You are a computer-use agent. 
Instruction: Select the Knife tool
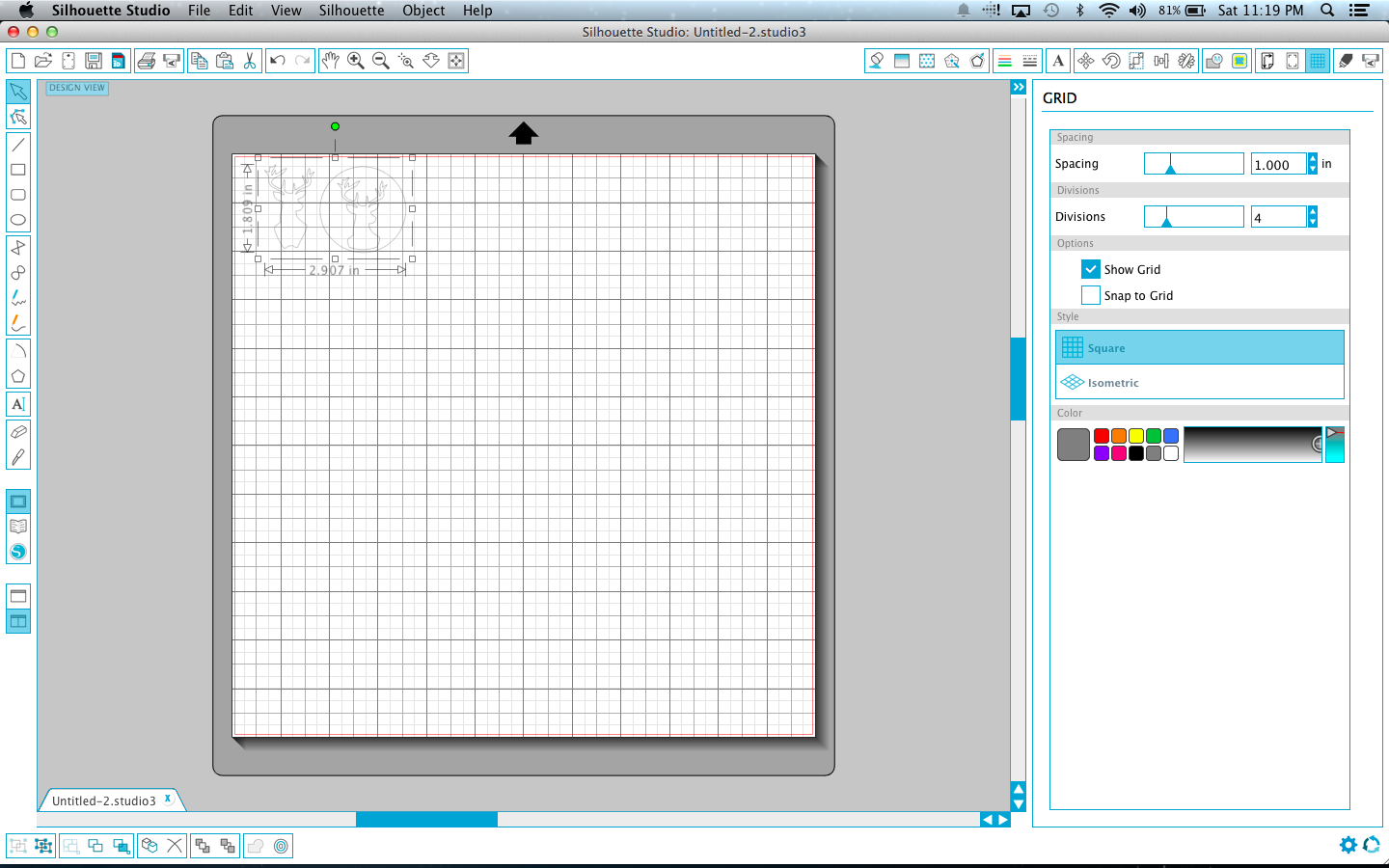[x=18, y=456]
